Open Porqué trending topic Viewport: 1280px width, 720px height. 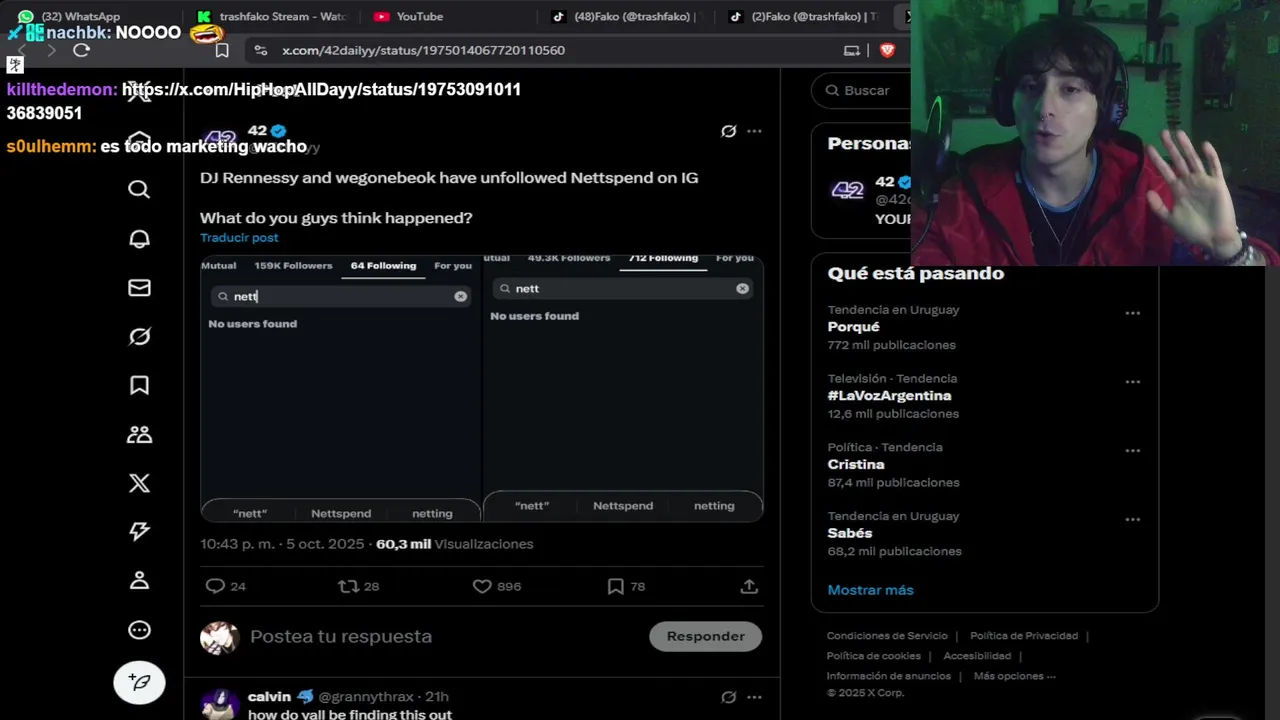tap(854, 327)
